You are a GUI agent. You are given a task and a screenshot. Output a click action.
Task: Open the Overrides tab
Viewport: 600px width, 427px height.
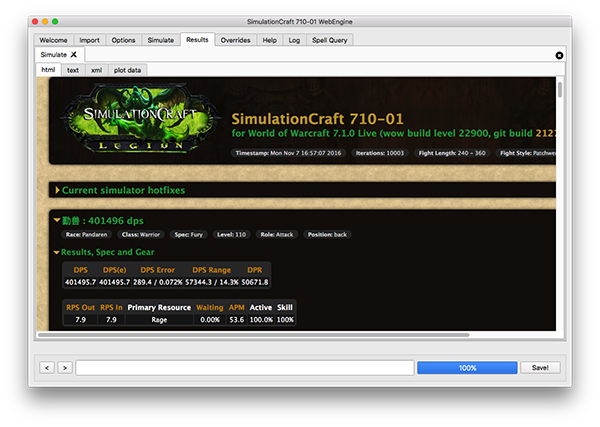pos(235,40)
